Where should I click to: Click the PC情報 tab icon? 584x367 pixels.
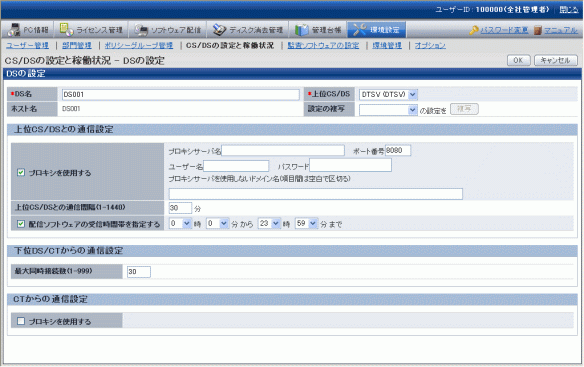(14, 30)
